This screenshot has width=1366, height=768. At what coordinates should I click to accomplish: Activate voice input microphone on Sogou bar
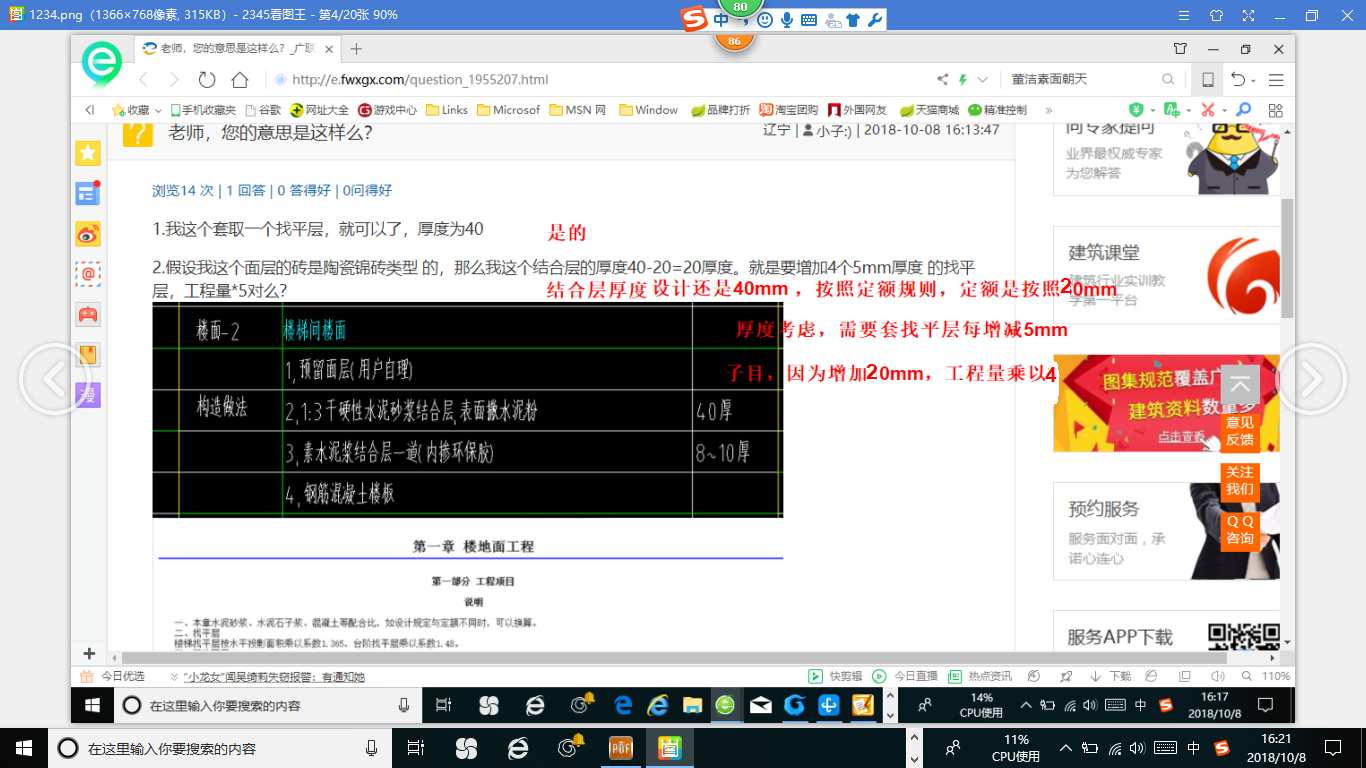tap(787, 20)
